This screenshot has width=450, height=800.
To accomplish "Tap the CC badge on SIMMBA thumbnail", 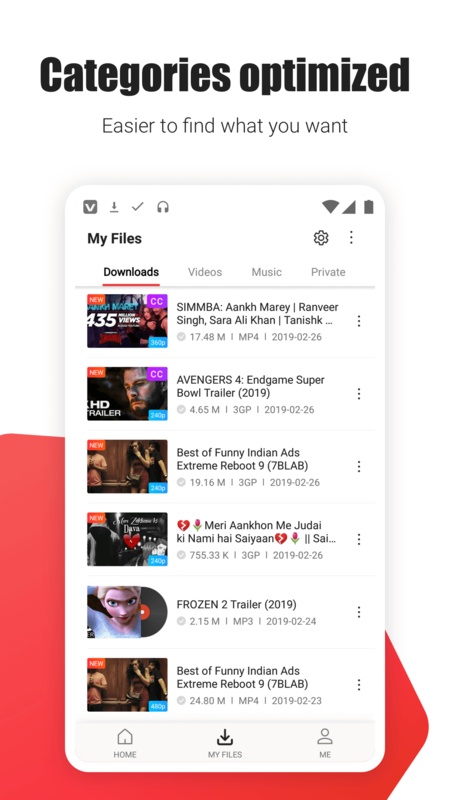I will [x=157, y=302].
